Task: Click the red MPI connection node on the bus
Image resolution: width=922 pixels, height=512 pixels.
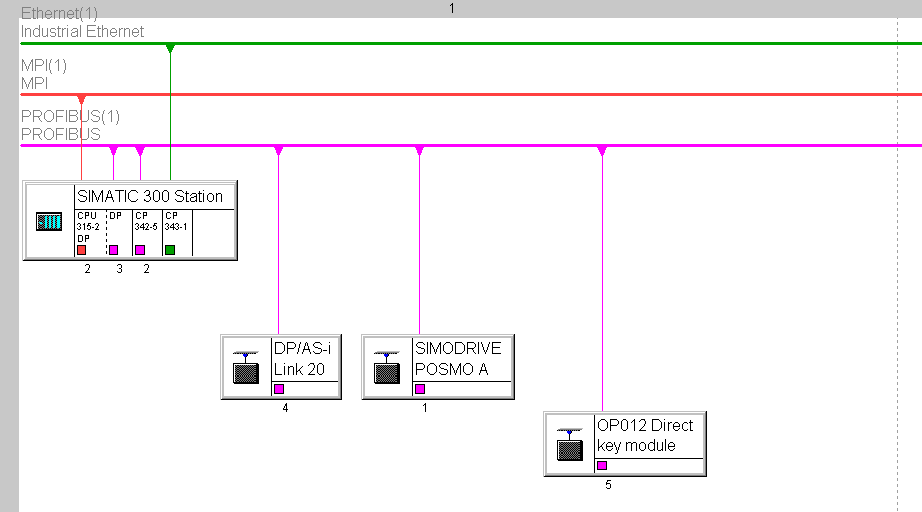Action: [82, 99]
